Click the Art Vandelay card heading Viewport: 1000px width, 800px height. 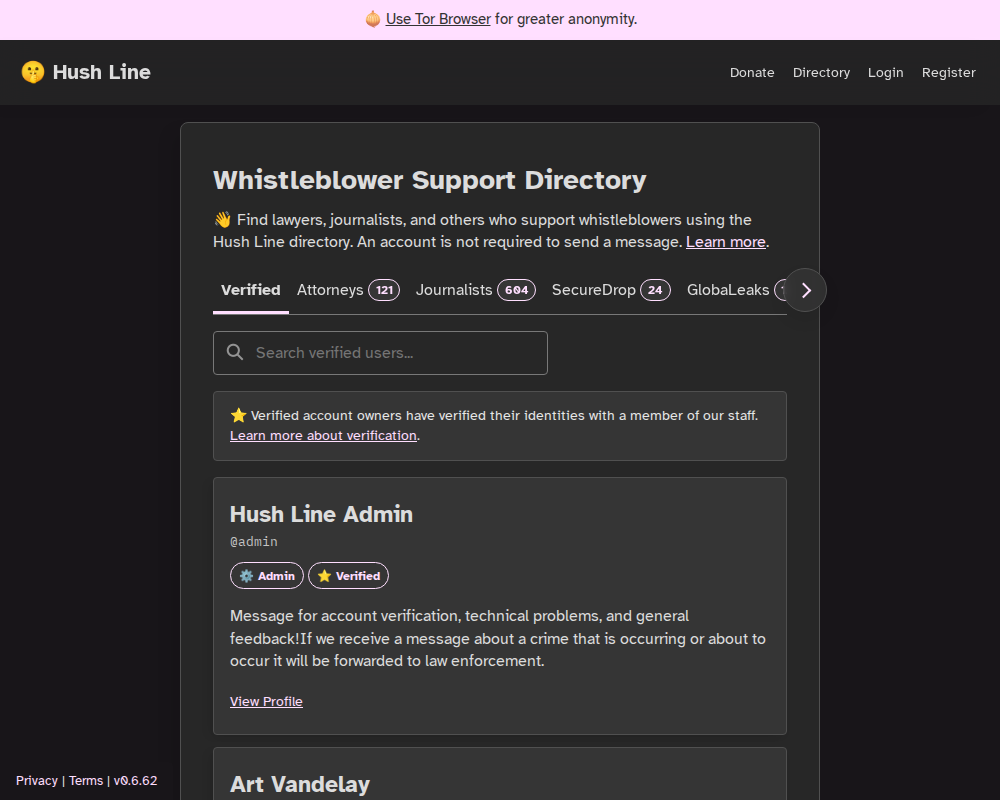(300, 784)
